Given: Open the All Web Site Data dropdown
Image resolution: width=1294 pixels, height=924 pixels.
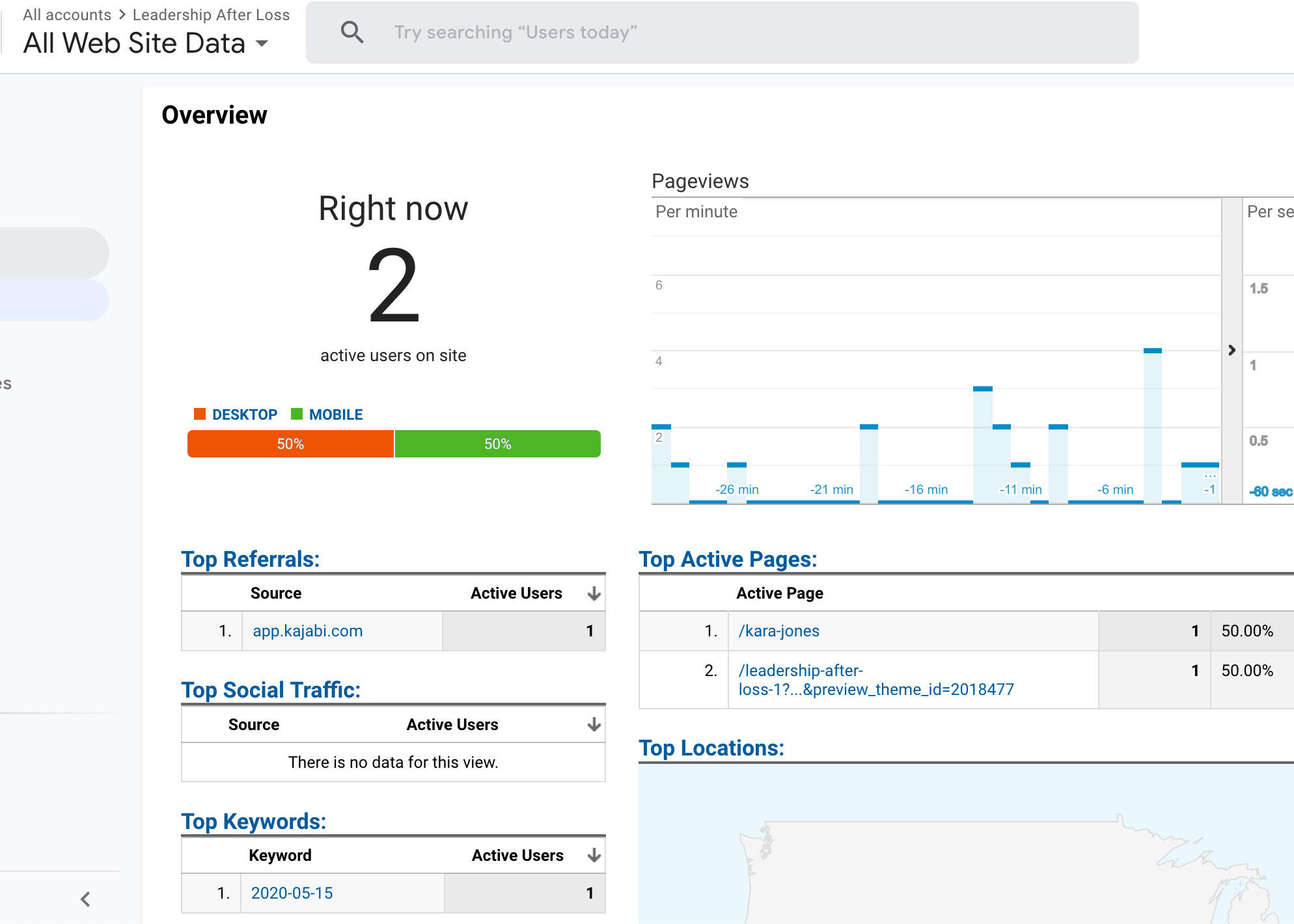Looking at the screenshot, I should (x=262, y=44).
